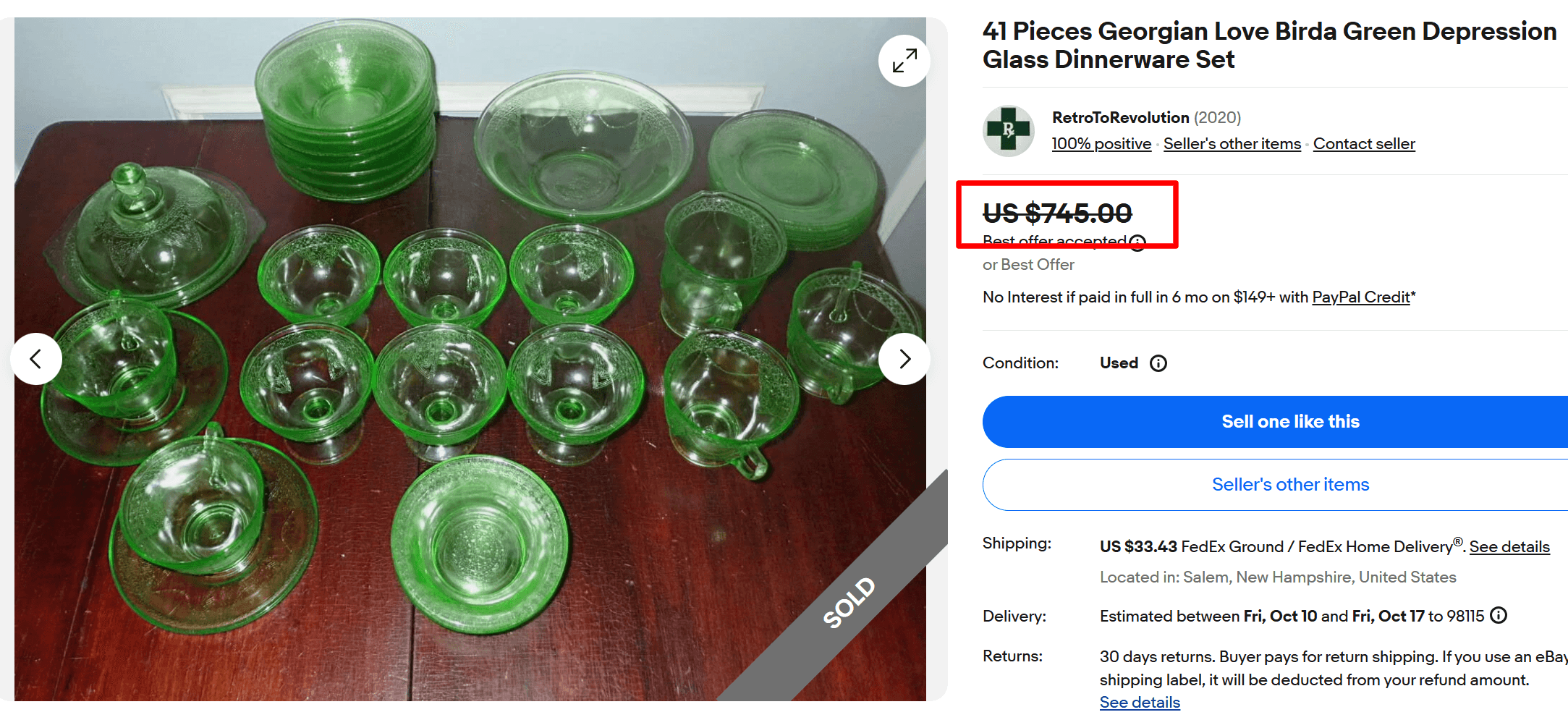Click the info icon next to delivery estimate

pos(1499,616)
